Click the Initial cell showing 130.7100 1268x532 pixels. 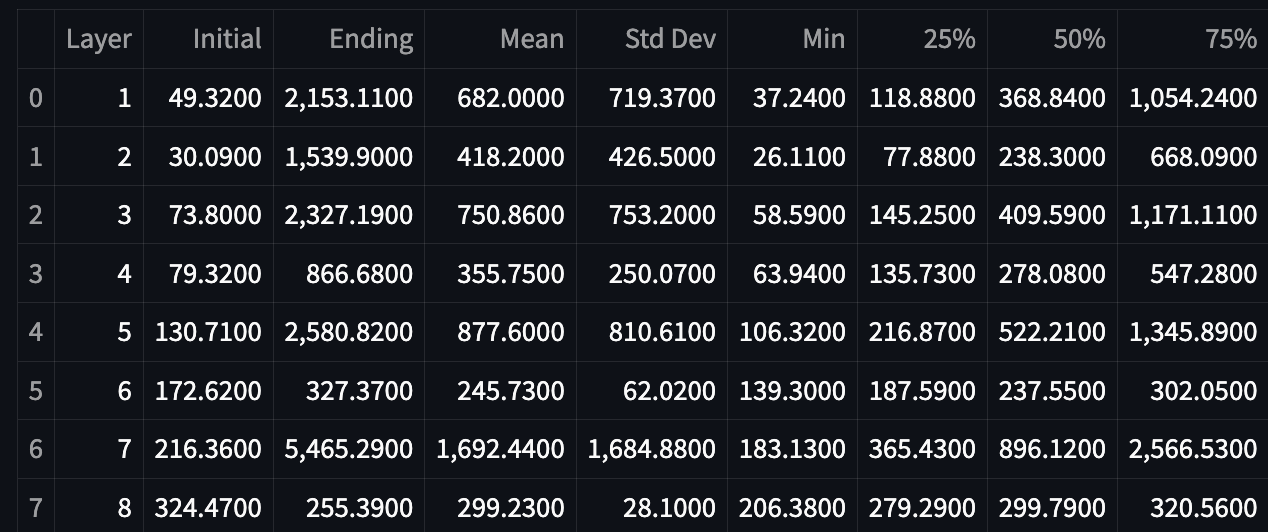click(208, 331)
